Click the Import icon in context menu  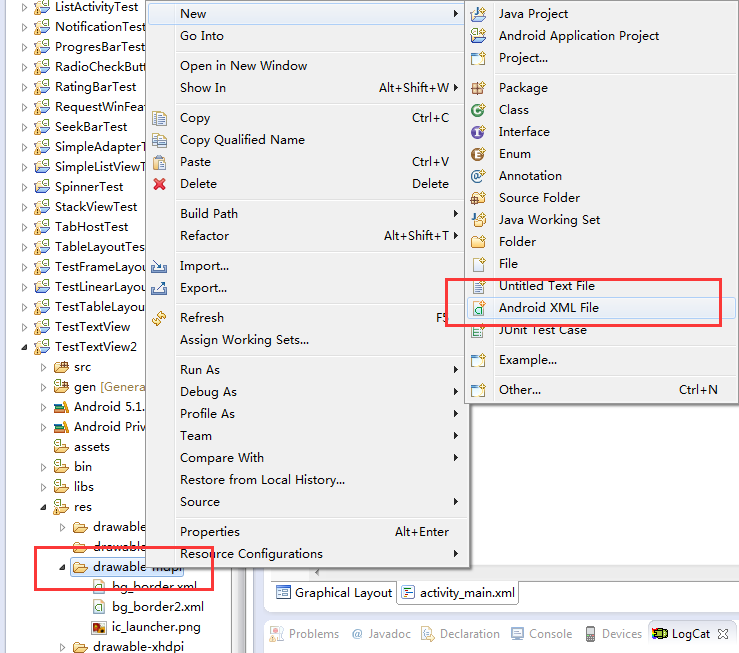159,267
